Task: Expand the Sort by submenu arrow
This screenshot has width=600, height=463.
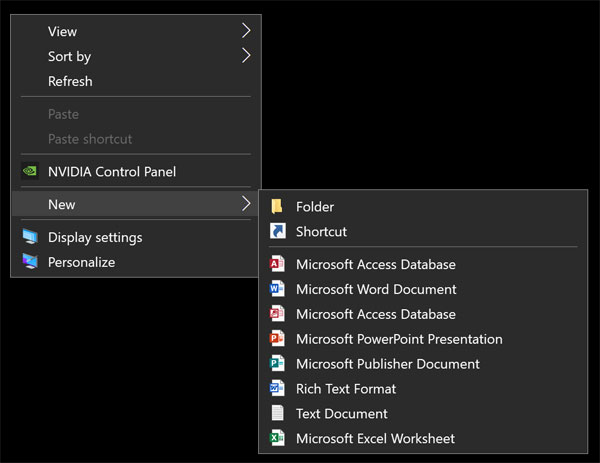Action: tap(246, 56)
